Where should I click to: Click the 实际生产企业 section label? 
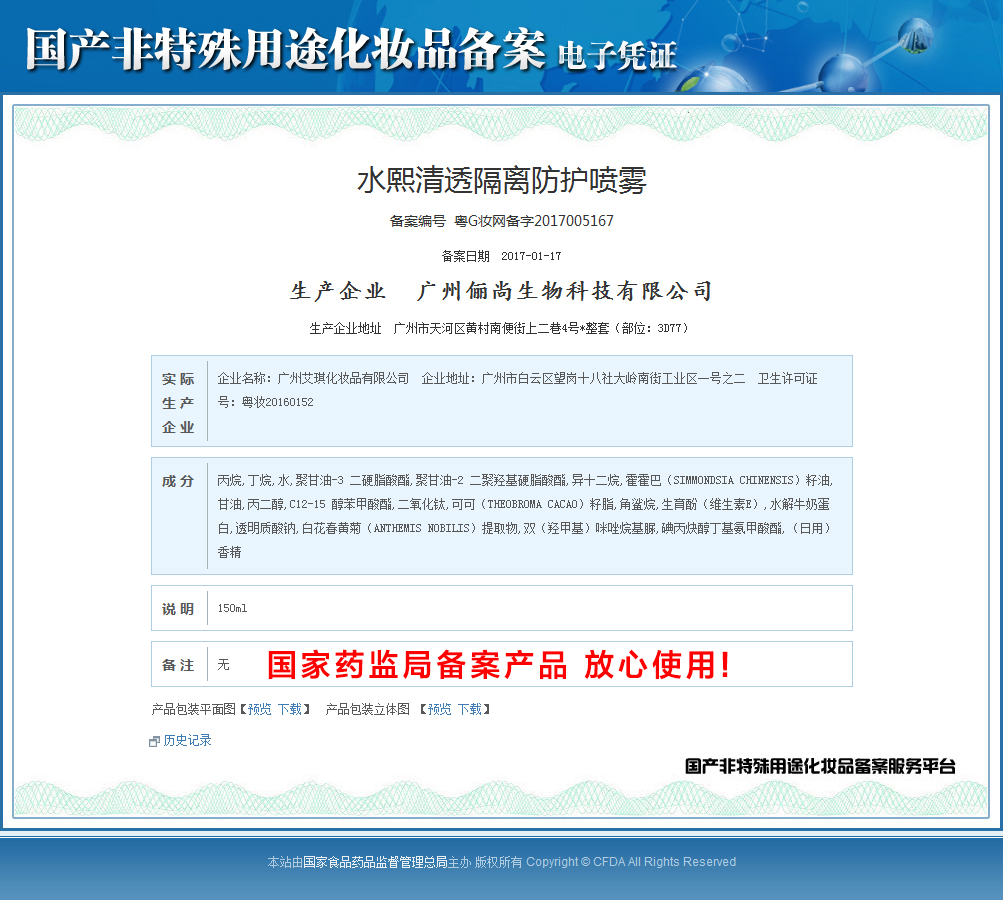click(x=178, y=403)
